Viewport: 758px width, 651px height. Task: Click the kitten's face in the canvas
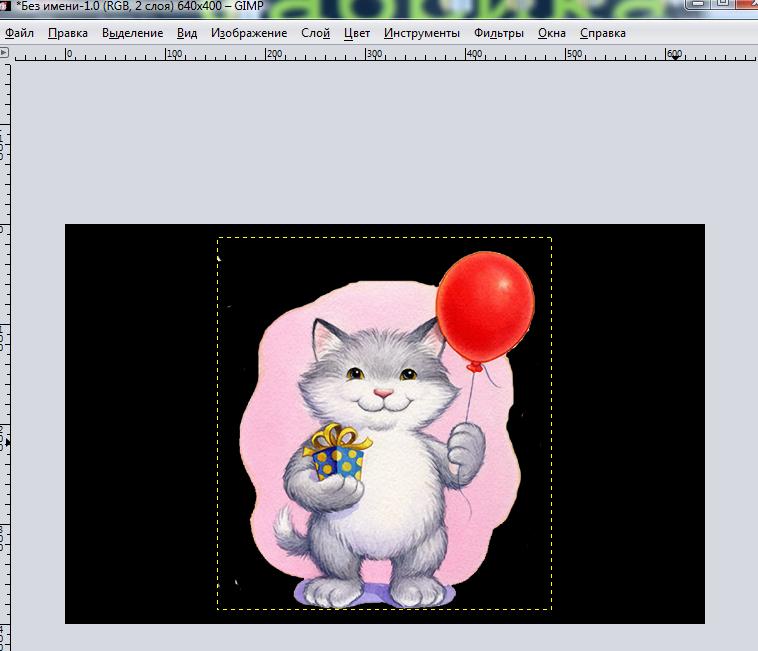point(378,376)
